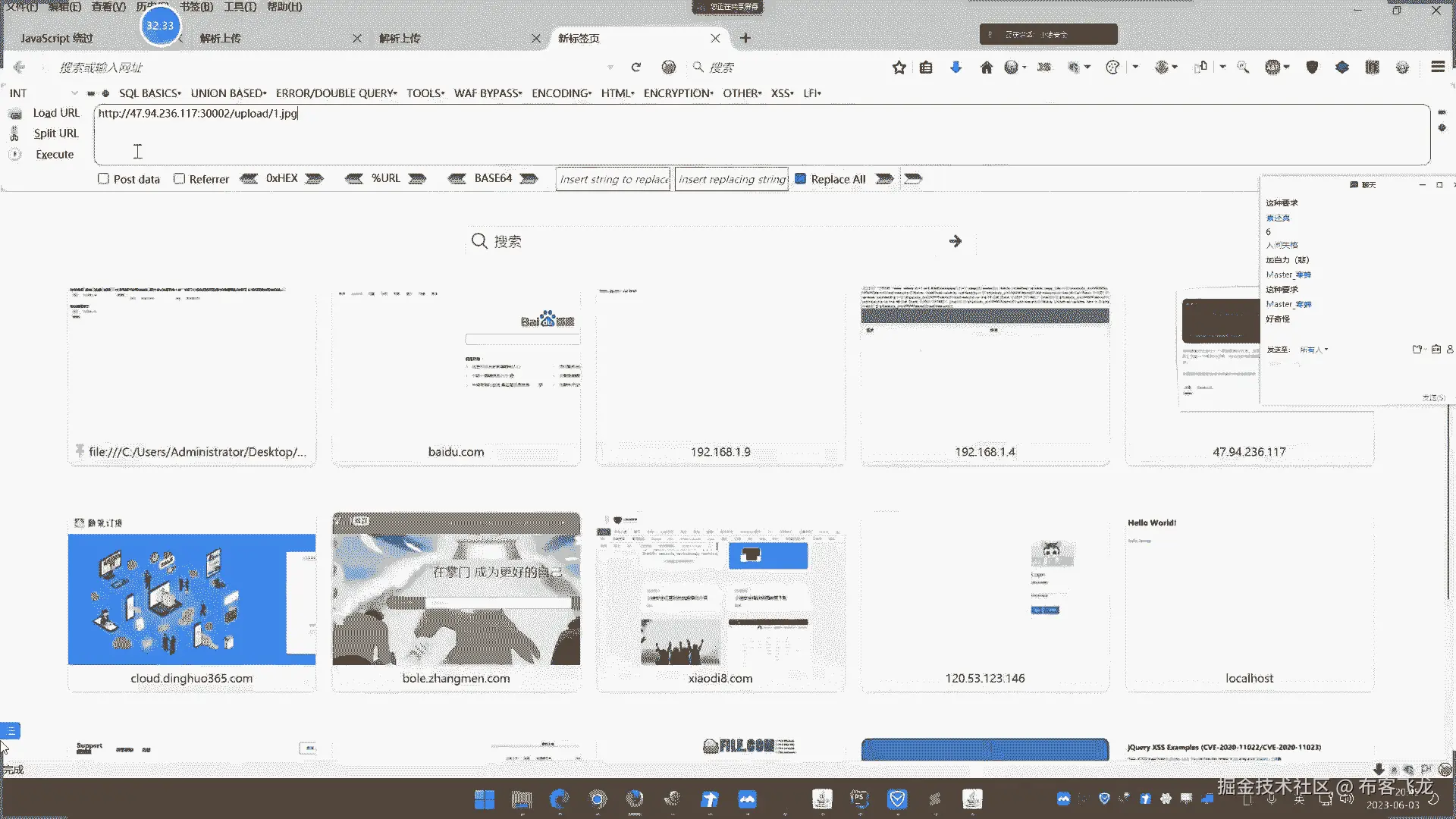Open the hamburger menu icon
Image resolution: width=1456 pixels, height=819 pixels.
[1437, 67]
